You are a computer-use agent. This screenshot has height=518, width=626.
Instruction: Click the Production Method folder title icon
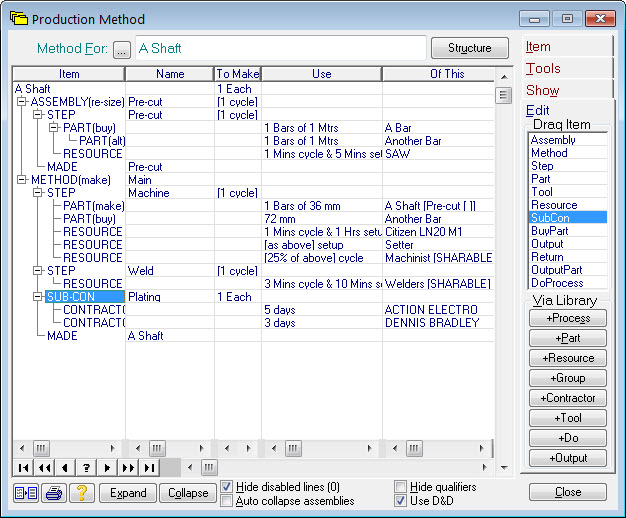[19, 19]
